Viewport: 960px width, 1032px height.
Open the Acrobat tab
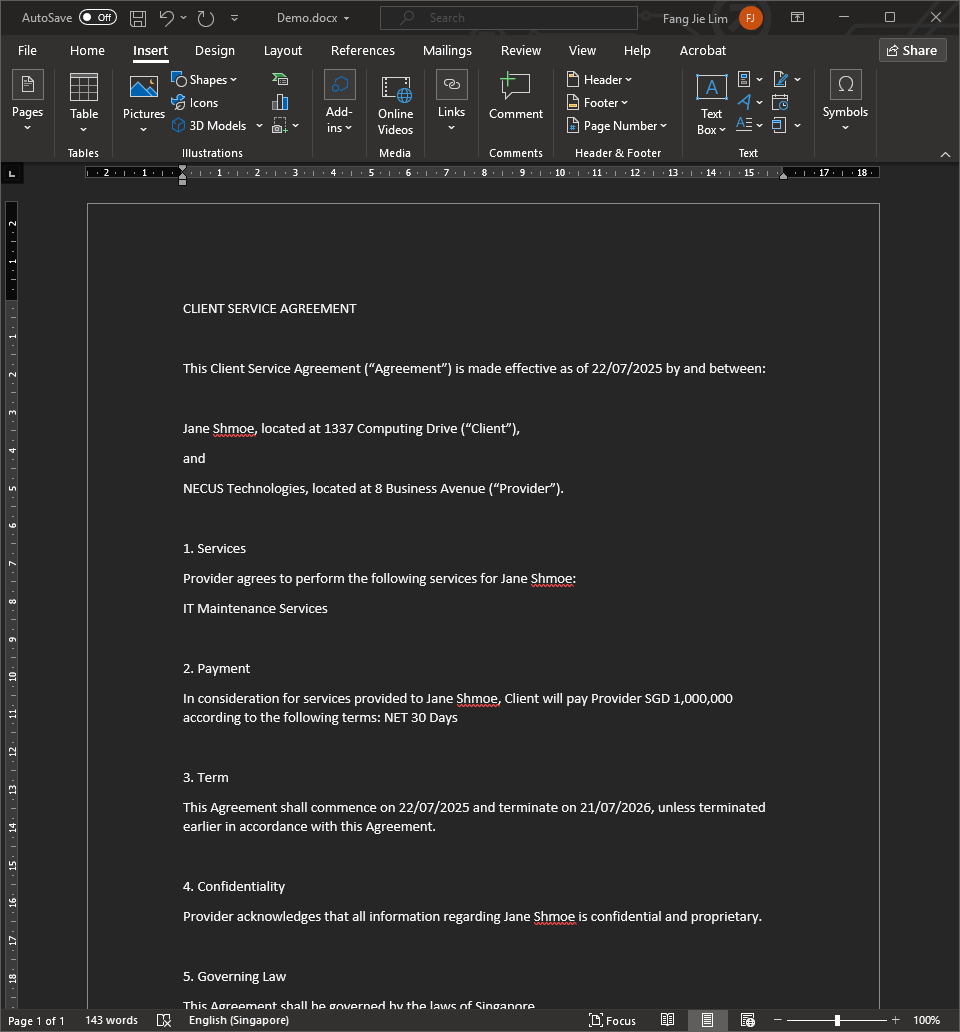point(703,51)
